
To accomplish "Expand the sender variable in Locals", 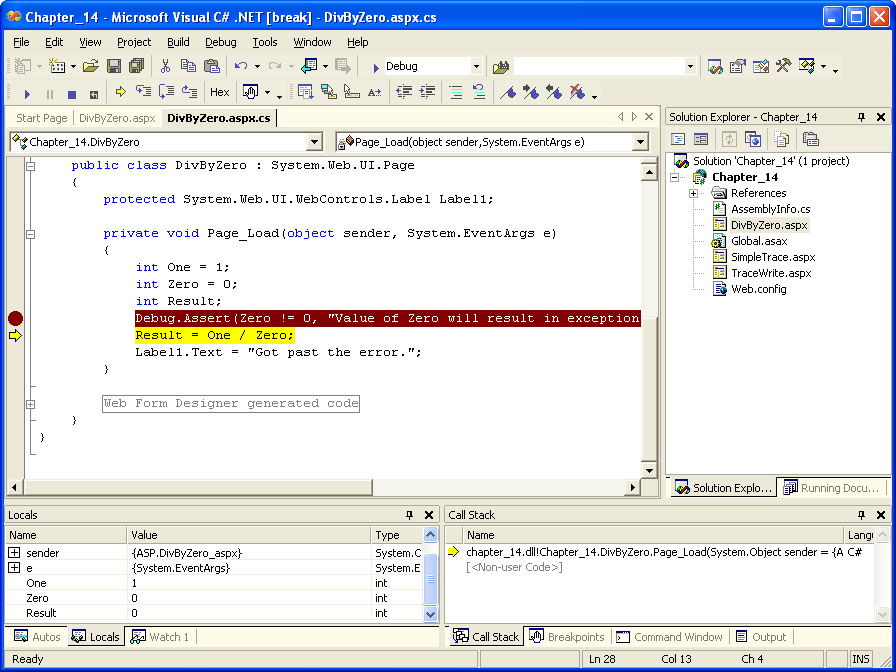I will pyautogui.click(x=14, y=553).
